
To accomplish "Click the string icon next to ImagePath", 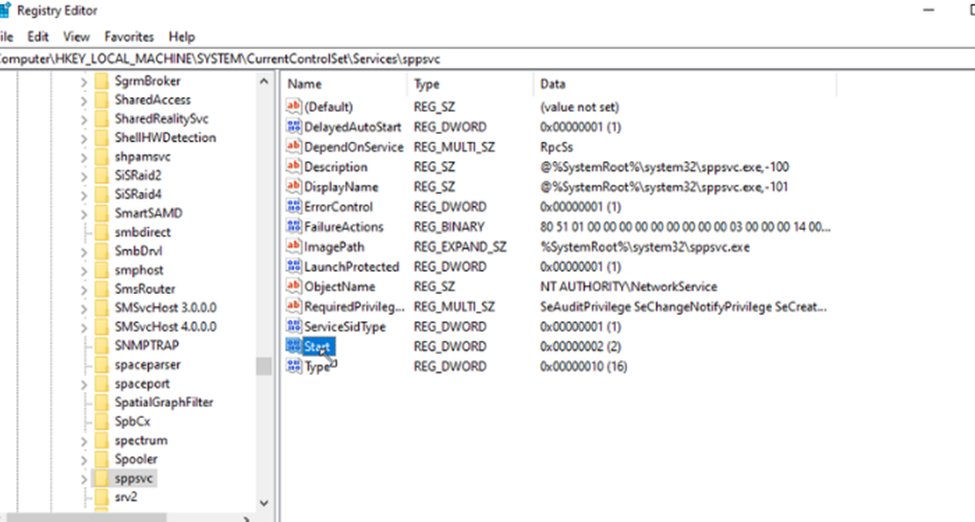I will pos(293,247).
